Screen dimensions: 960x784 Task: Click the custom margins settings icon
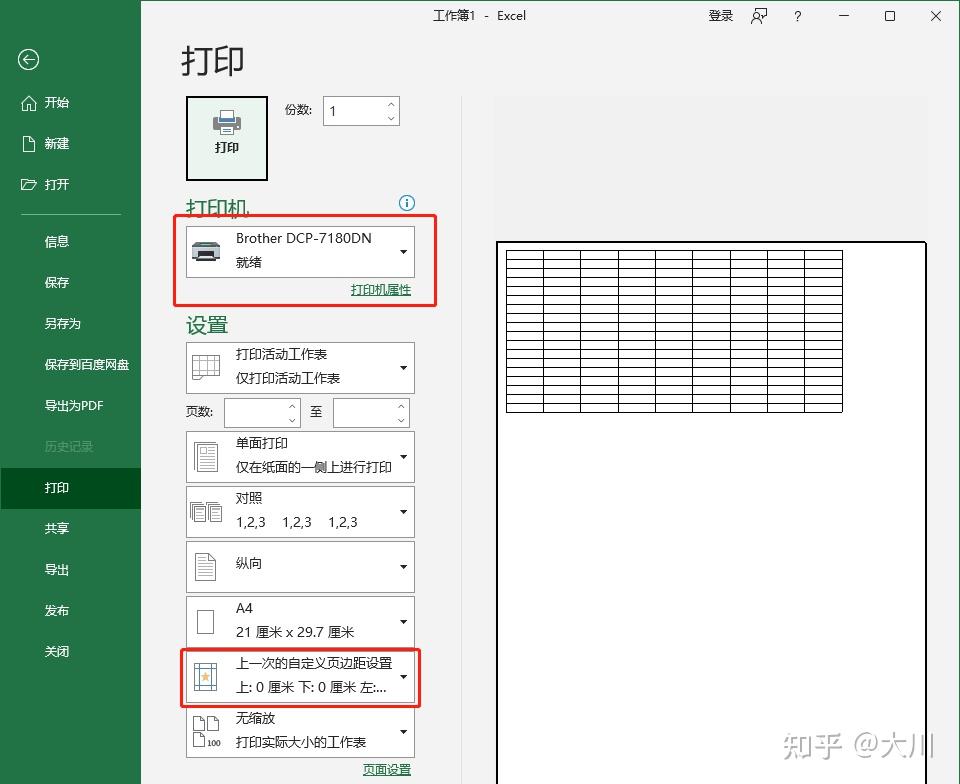pos(207,677)
